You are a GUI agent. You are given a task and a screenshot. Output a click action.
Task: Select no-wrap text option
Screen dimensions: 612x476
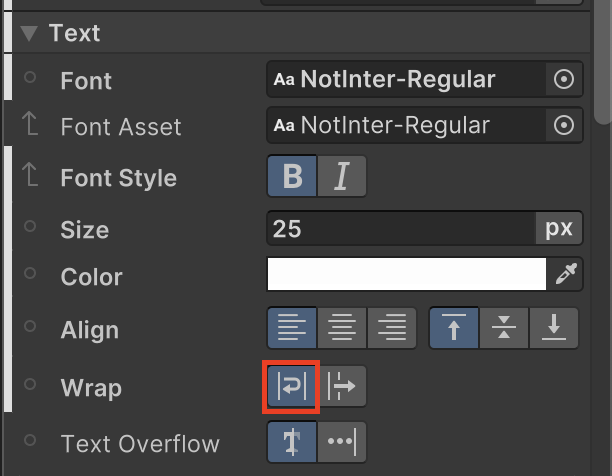(x=342, y=387)
